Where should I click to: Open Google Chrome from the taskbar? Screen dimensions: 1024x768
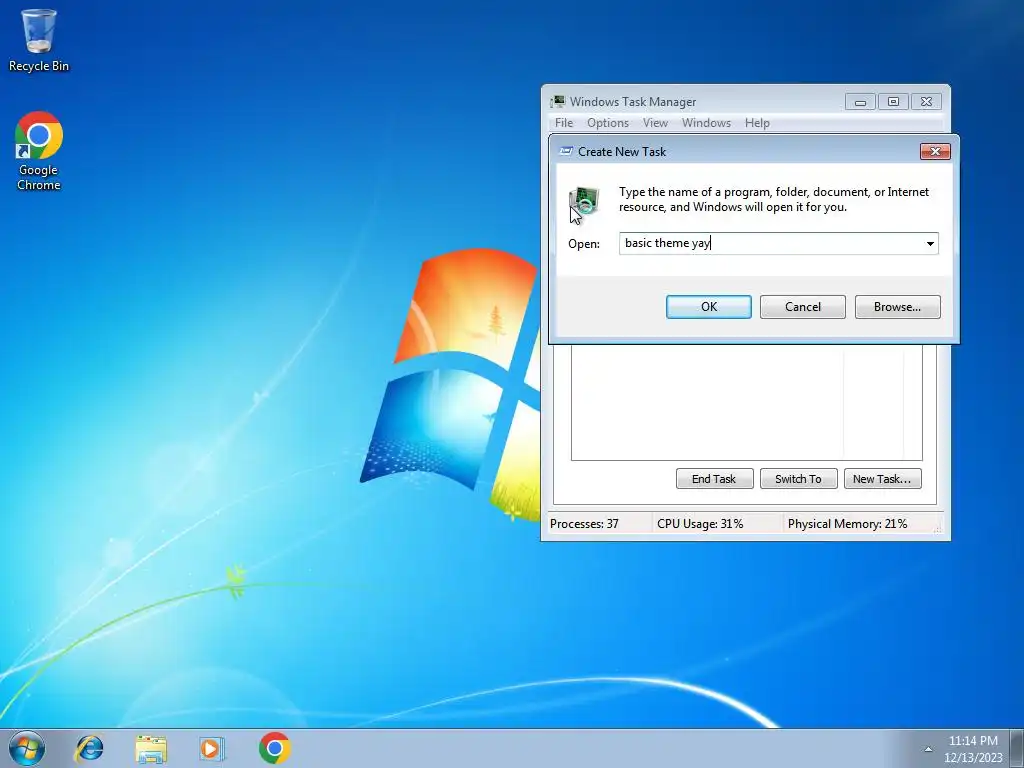coord(274,748)
